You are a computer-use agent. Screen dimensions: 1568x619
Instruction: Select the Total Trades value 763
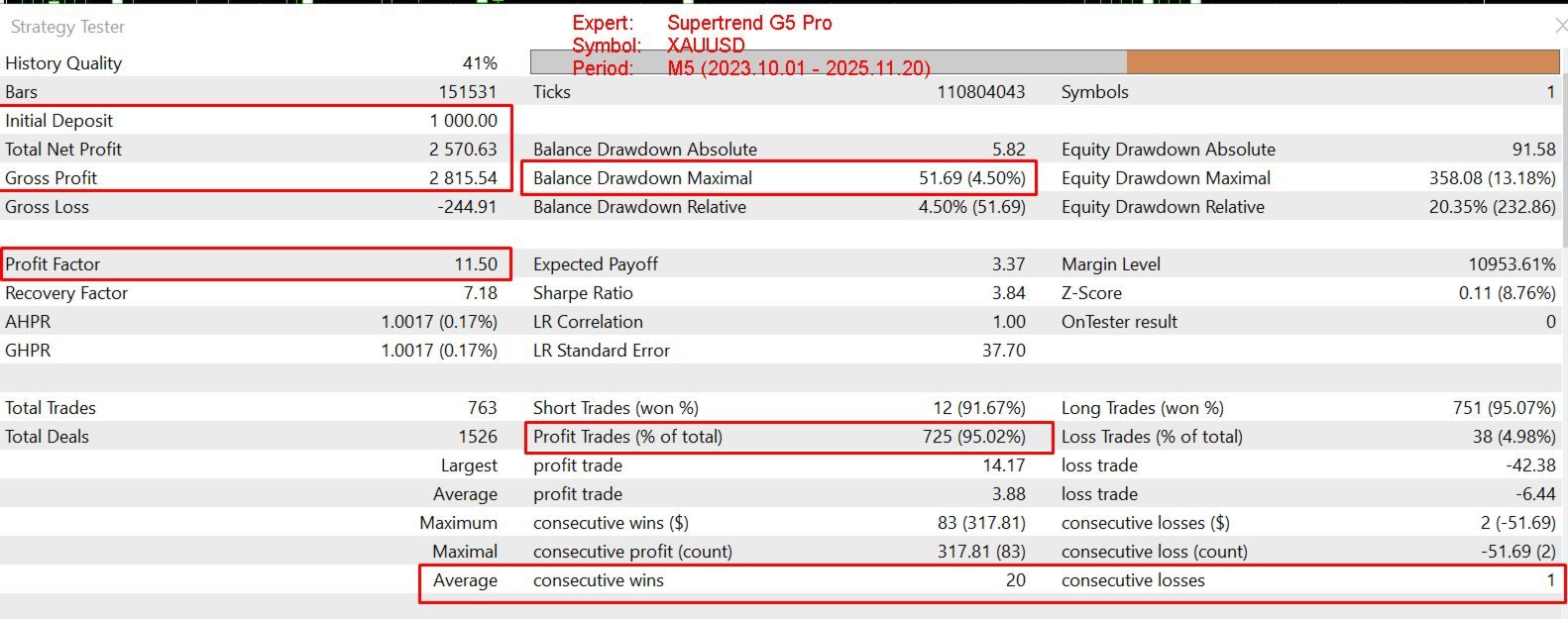[483, 408]
